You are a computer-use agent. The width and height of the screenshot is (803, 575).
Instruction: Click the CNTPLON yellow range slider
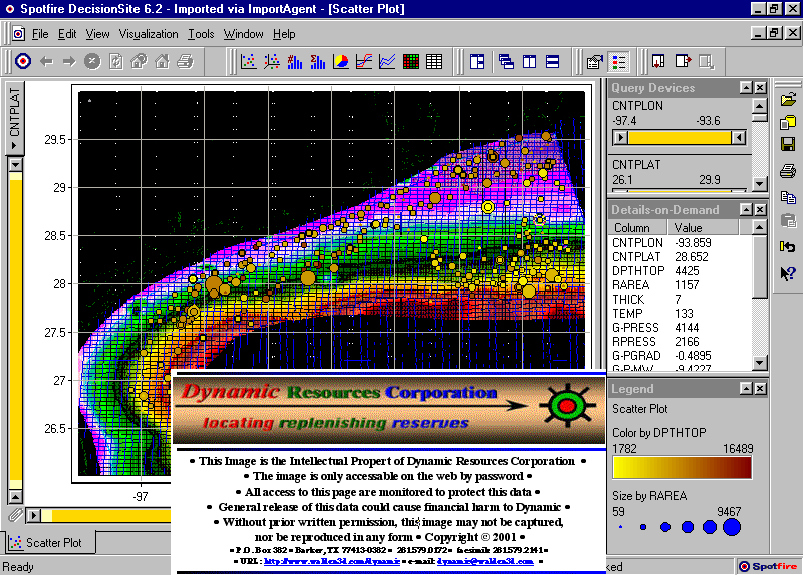tap(680, 137)
